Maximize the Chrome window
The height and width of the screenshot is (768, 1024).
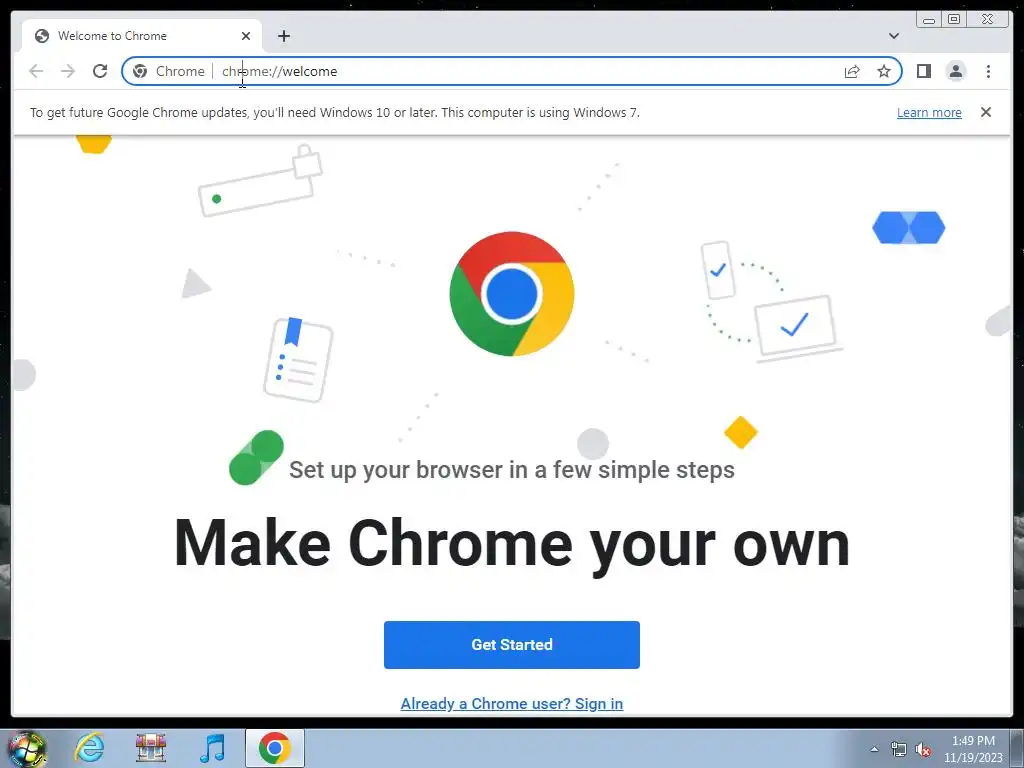(953, 20)
